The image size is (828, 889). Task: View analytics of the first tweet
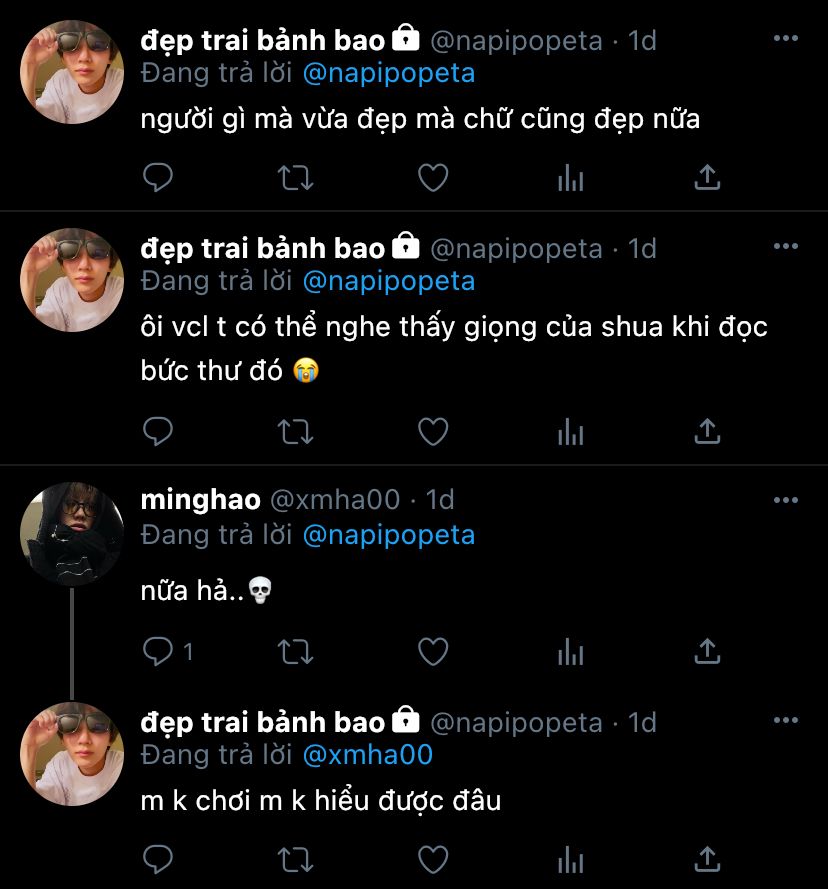coord(571,177)
